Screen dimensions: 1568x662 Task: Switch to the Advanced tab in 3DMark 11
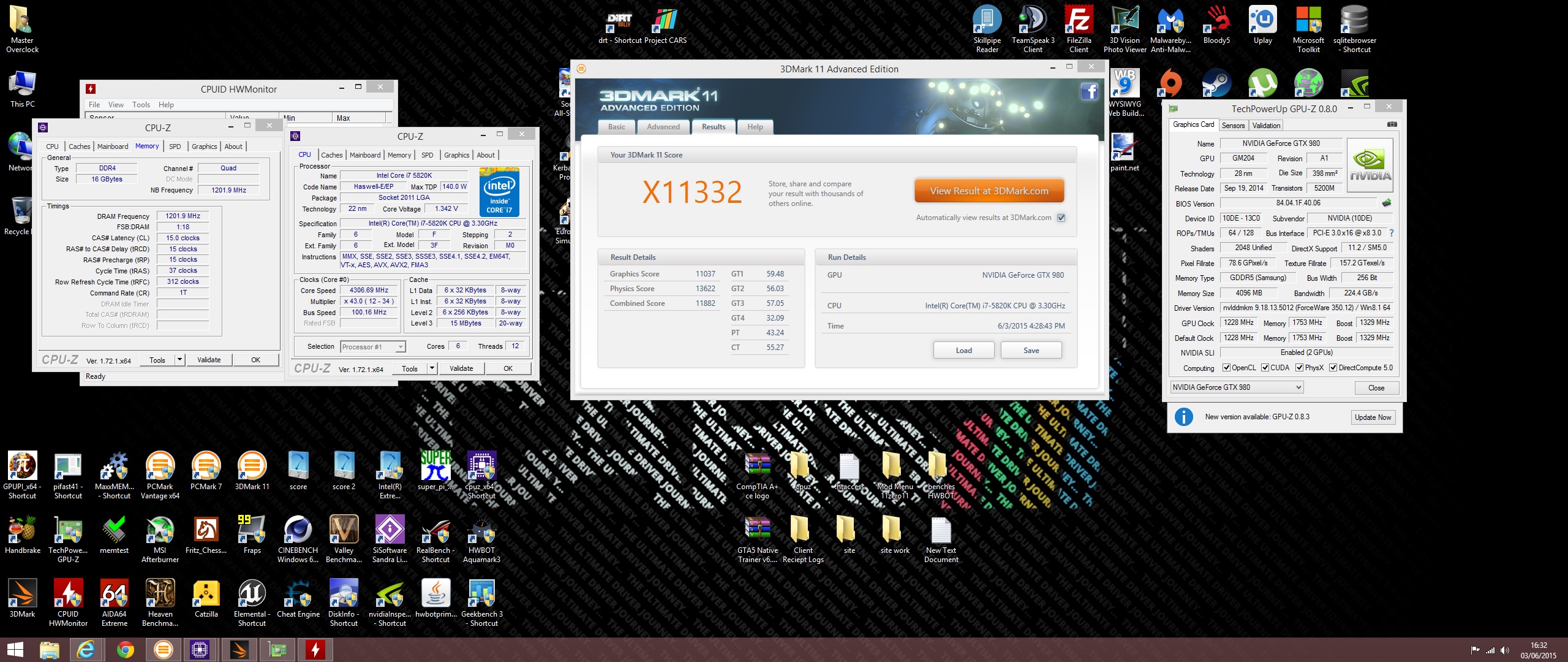coord(663,127)
